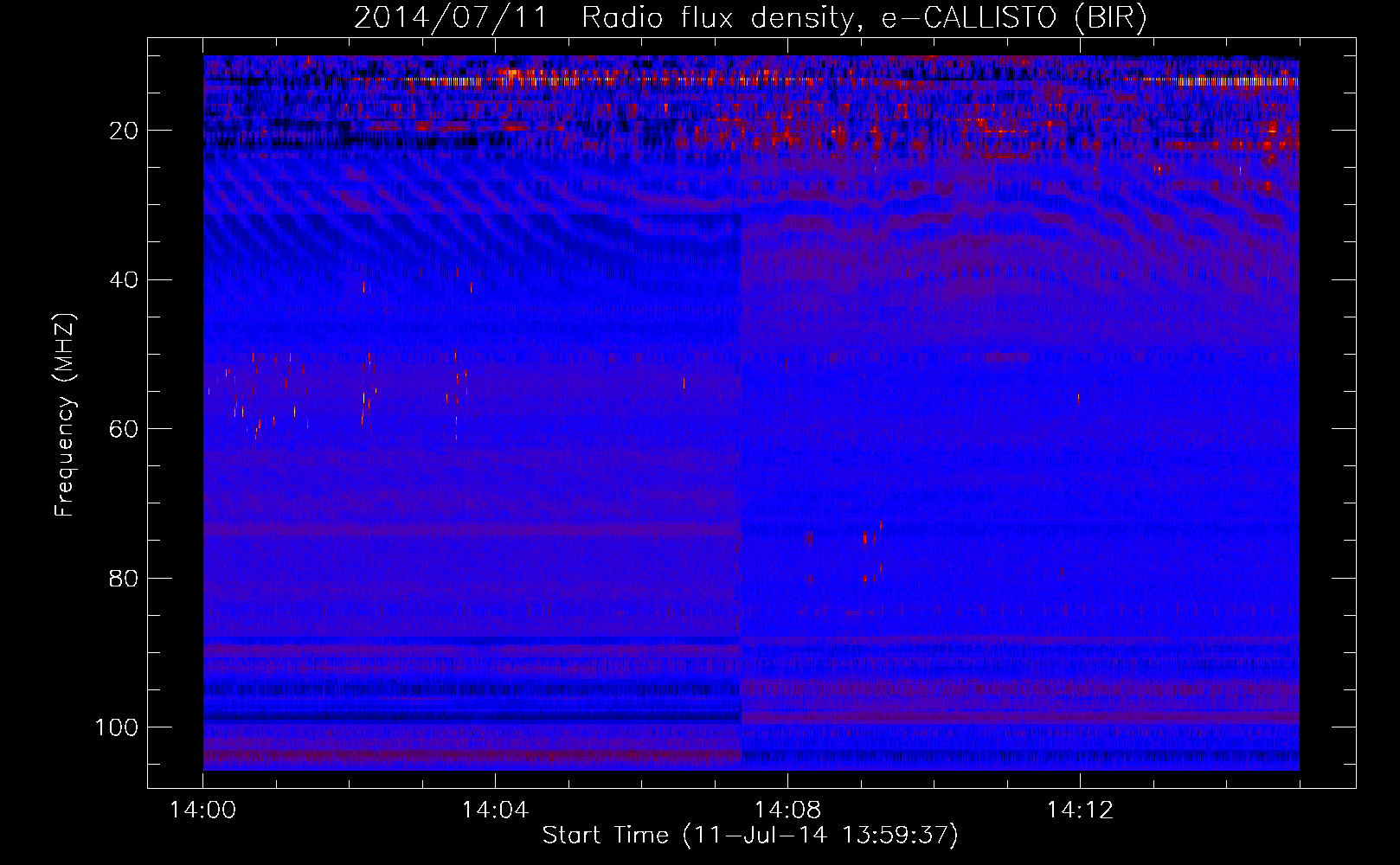Image resolution: width=1400 pixels, height=865 pixels.
Task: Click the 40 frequency tick label
Action: click(125, 279)
